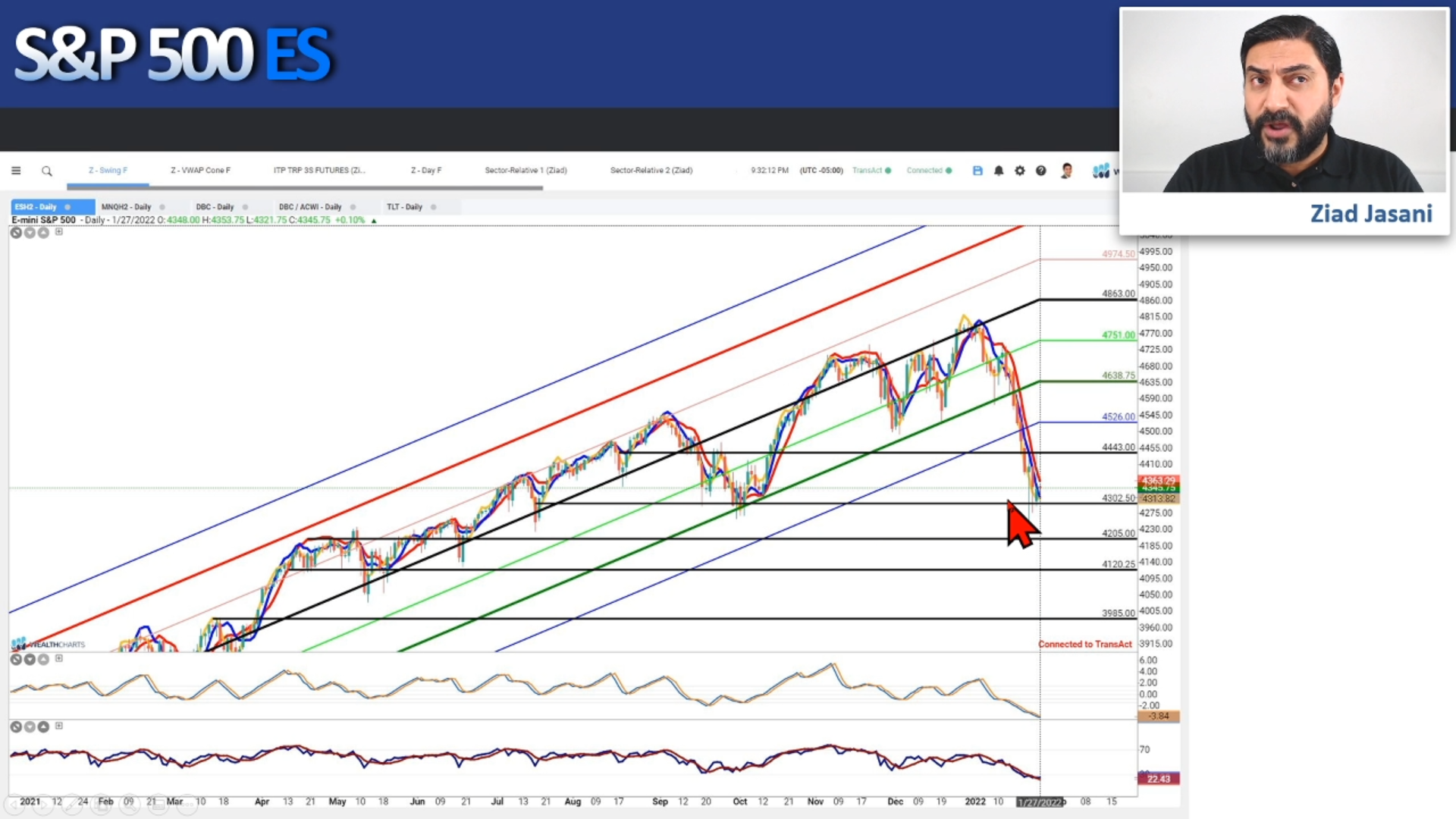Open alerts via the bell icon

point(999,171)
